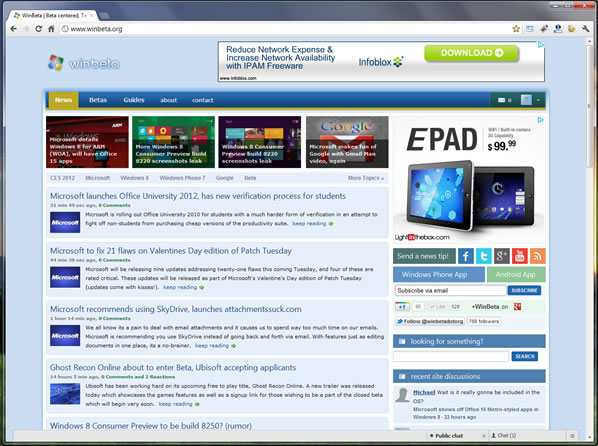Reload the page with refresh icon
Viewport: 598px width, 446px height.
click(39, 29)
